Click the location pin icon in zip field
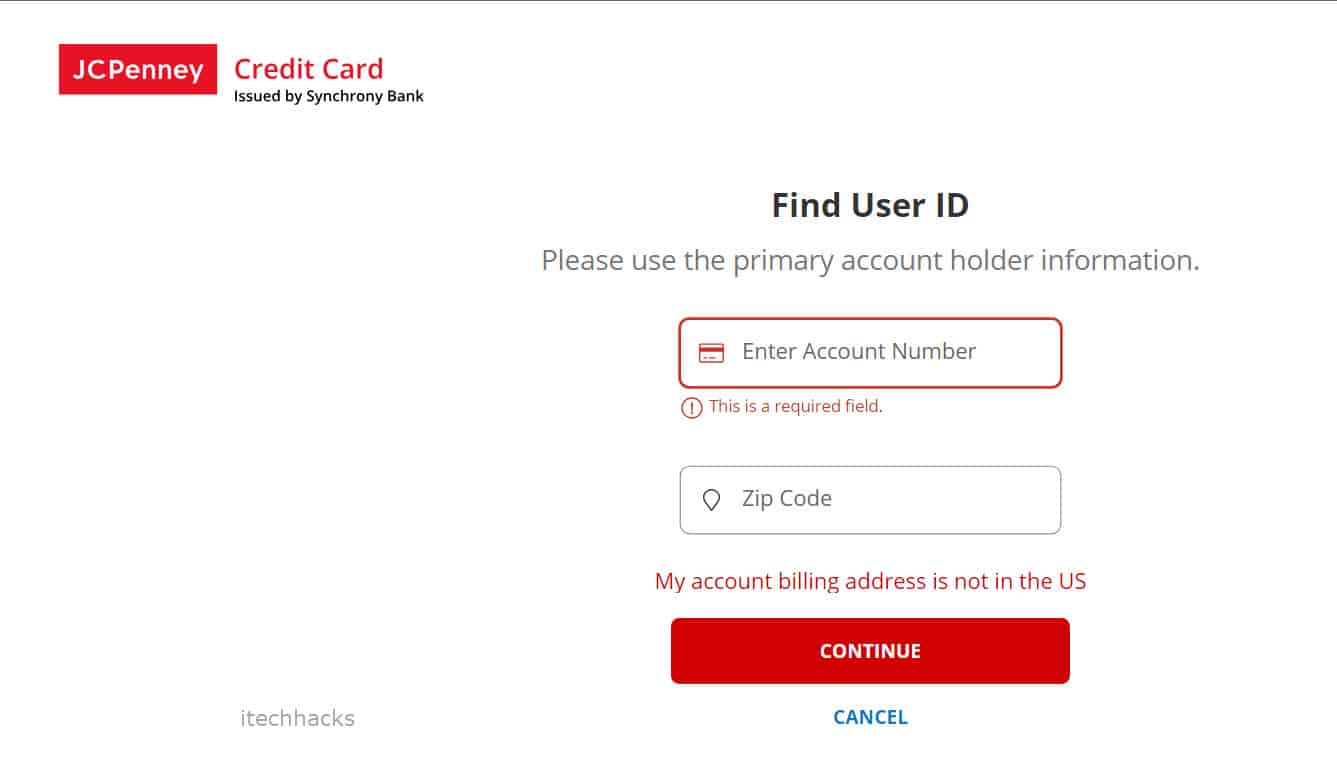The height and width of the screenshot is (778, 1337). pos(711,500)
